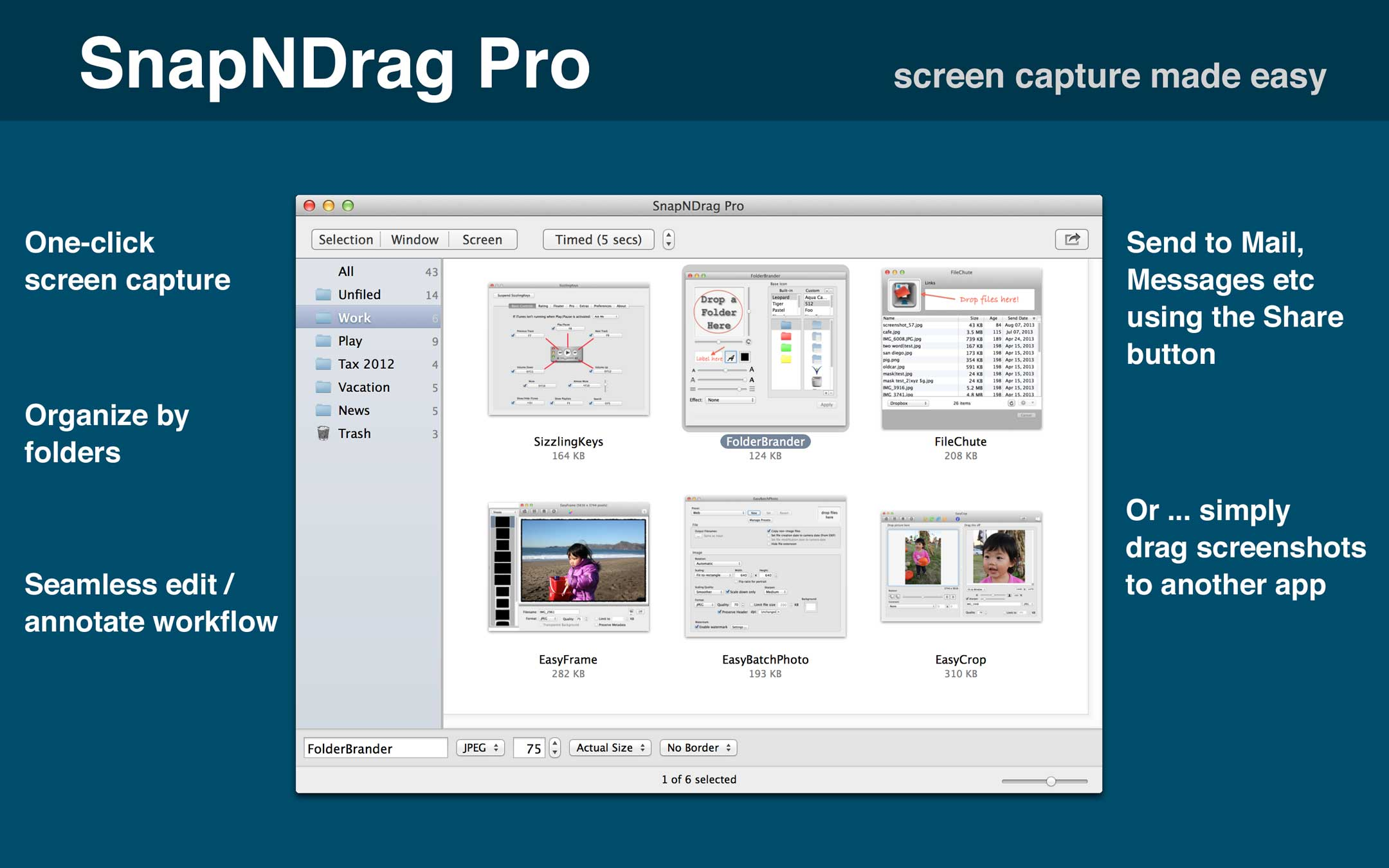Open the Share menu icon
This screenshot has height=868, width=1389.
(1071, 239)
